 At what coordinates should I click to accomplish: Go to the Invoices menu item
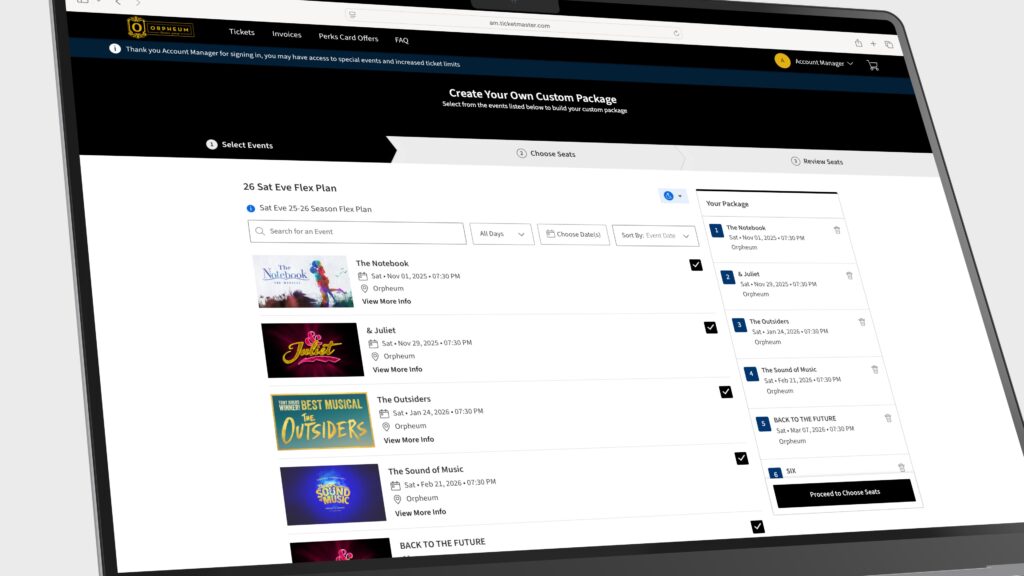click(x=287, y=35)
